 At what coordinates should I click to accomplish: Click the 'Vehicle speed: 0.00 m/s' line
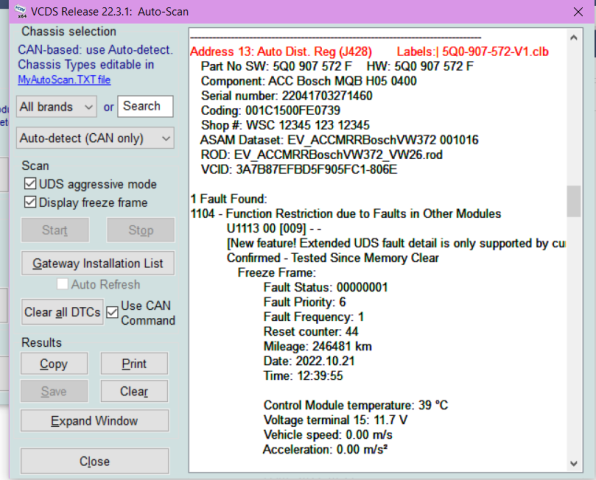click(328, 435)
